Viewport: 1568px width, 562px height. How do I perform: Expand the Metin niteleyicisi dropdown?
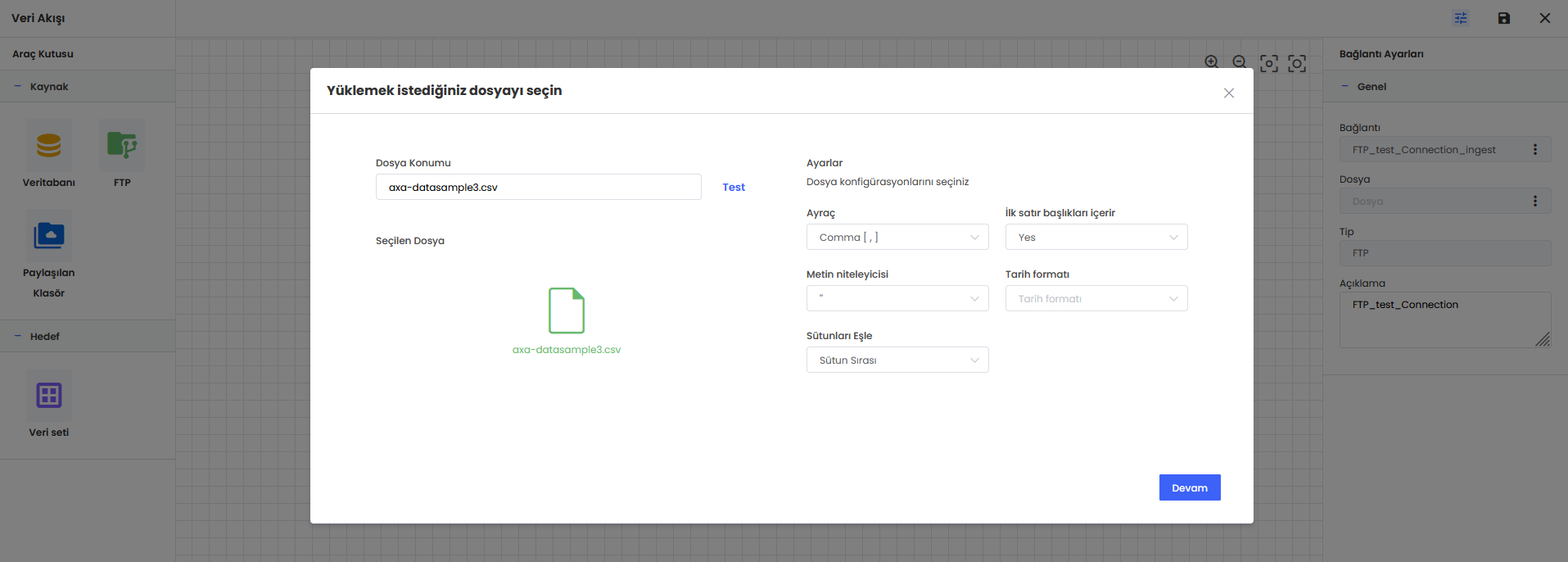[x=897, y=299]
